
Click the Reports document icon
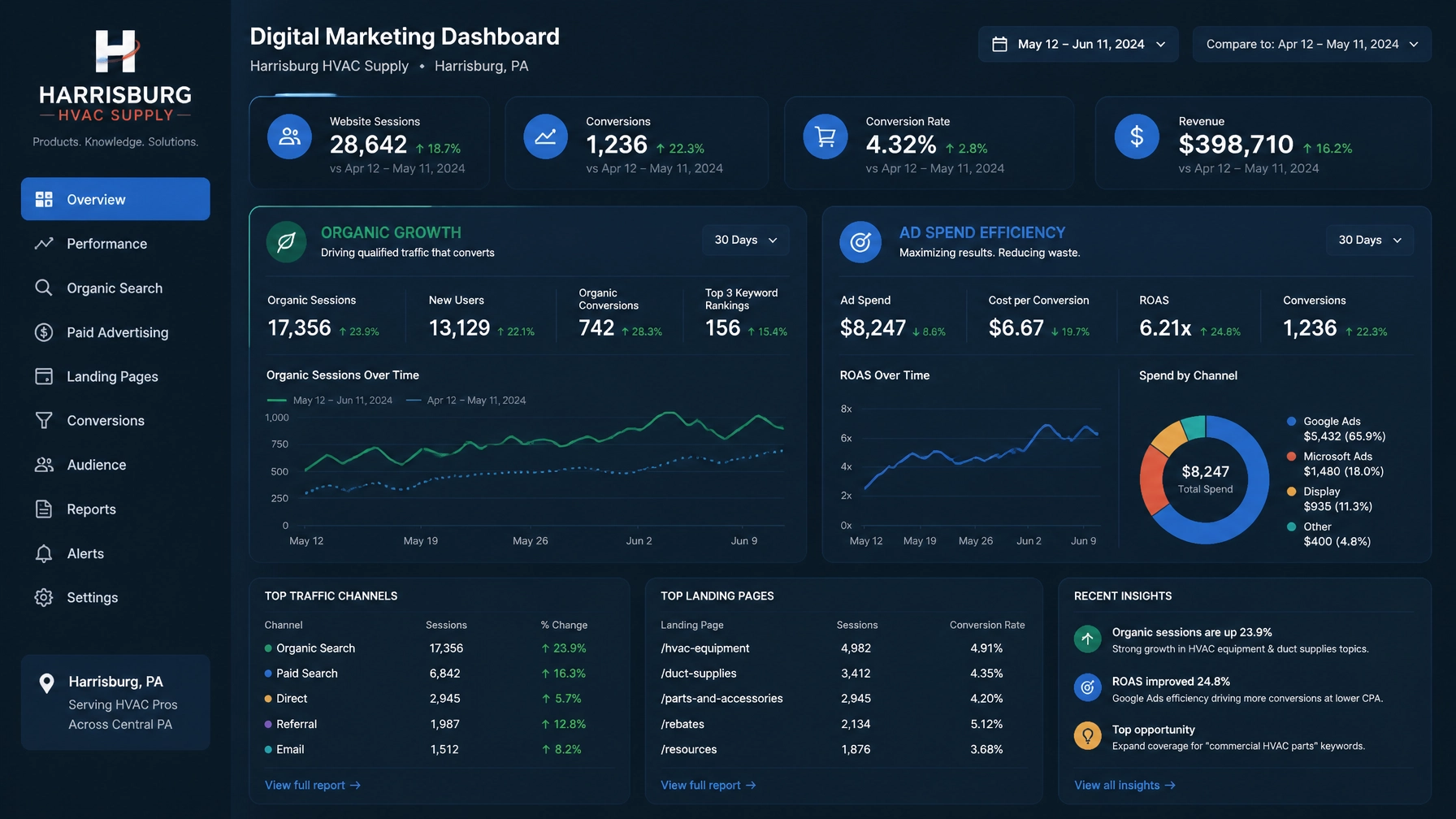[x=44, y=509]
